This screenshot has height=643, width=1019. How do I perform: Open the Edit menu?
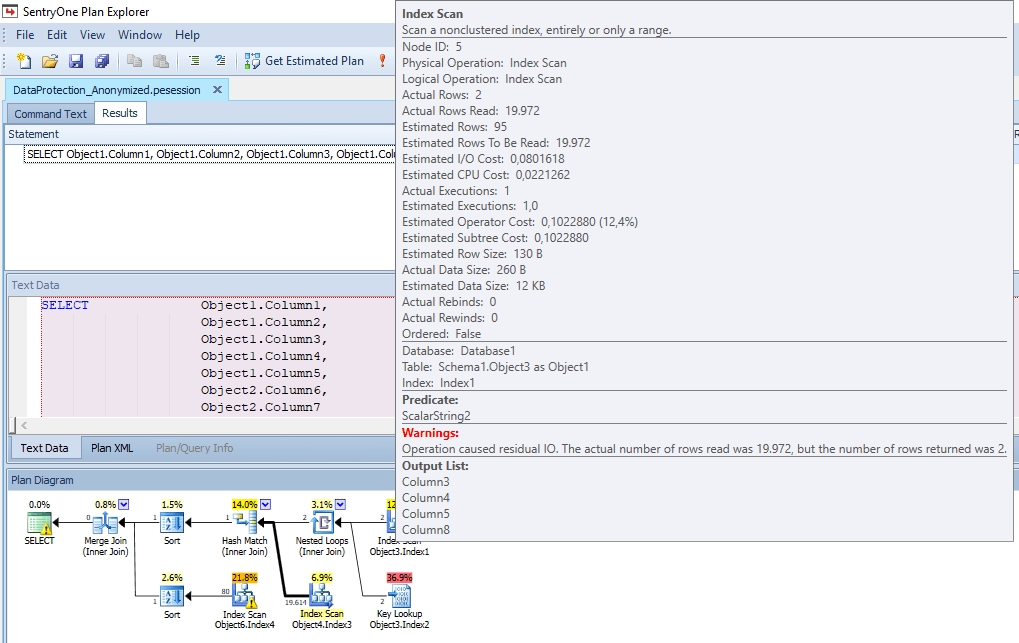57,35
